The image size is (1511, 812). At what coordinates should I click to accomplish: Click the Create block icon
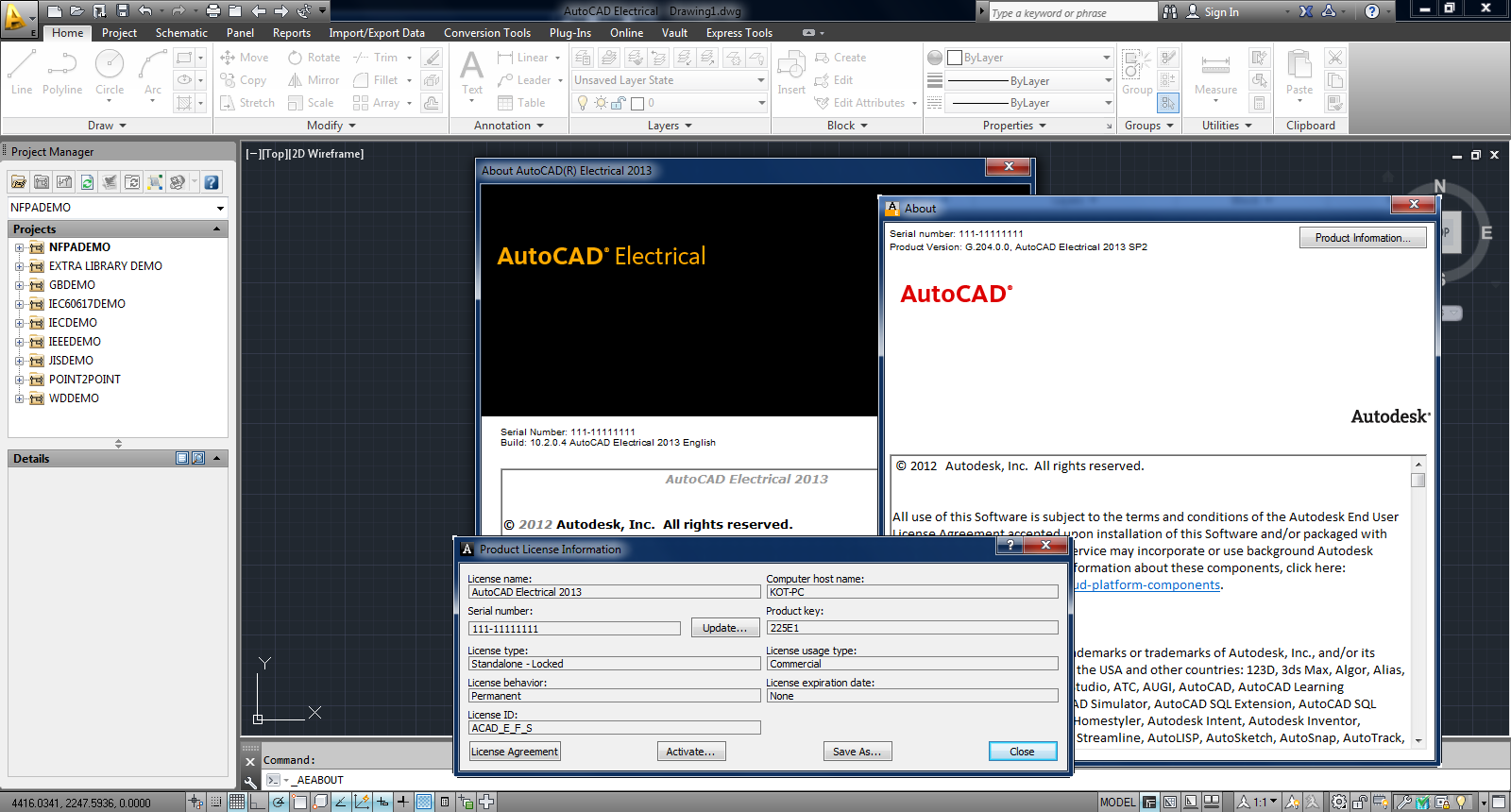[x=840, y=58]
